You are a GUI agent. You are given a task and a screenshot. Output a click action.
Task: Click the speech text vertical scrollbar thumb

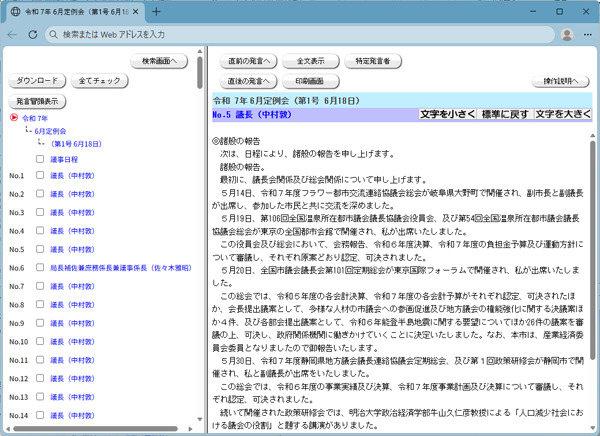pyautogui.click(x=593, y=250)
